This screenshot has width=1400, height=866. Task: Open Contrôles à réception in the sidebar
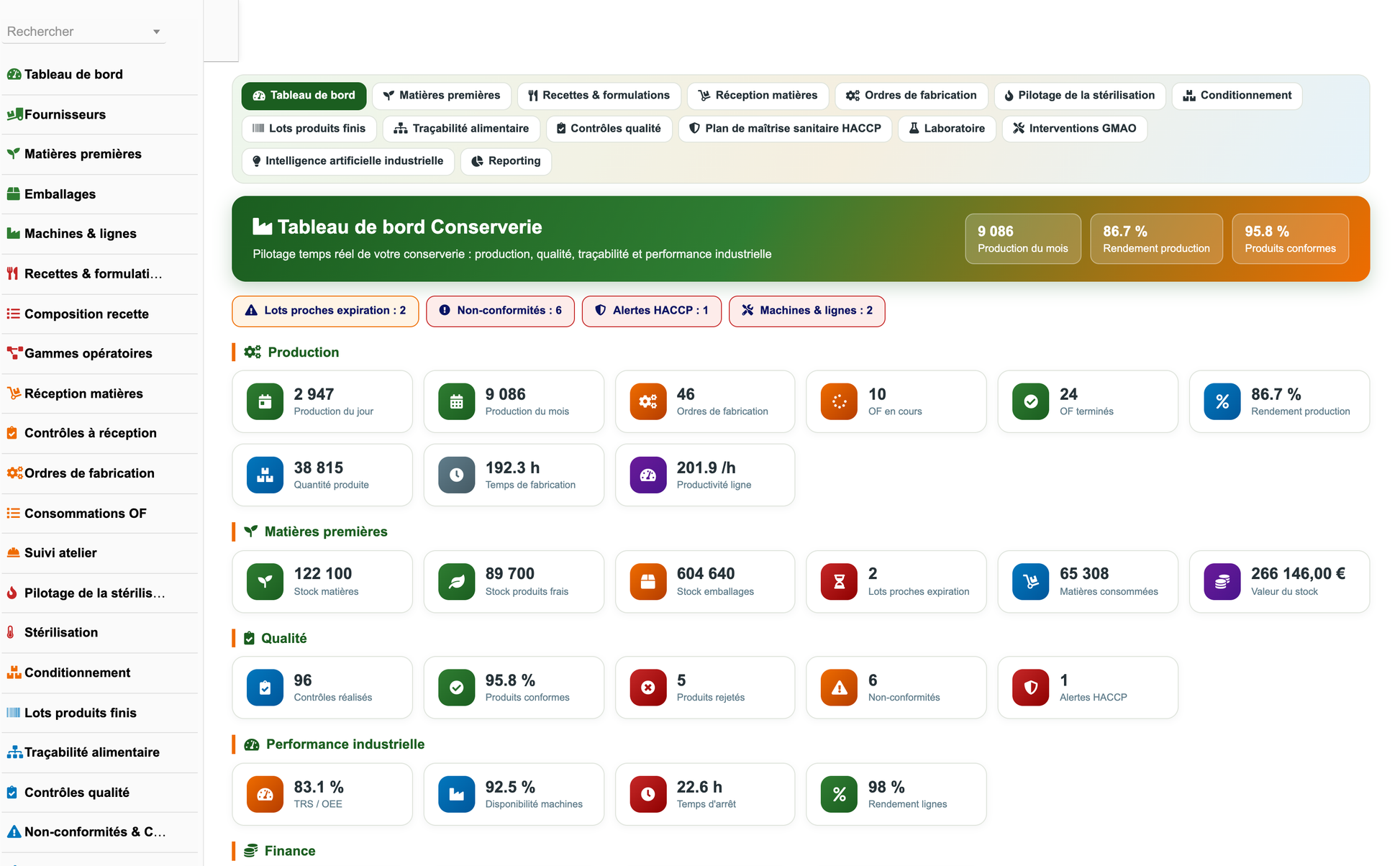pyautogui.click(x=100, y=433)
